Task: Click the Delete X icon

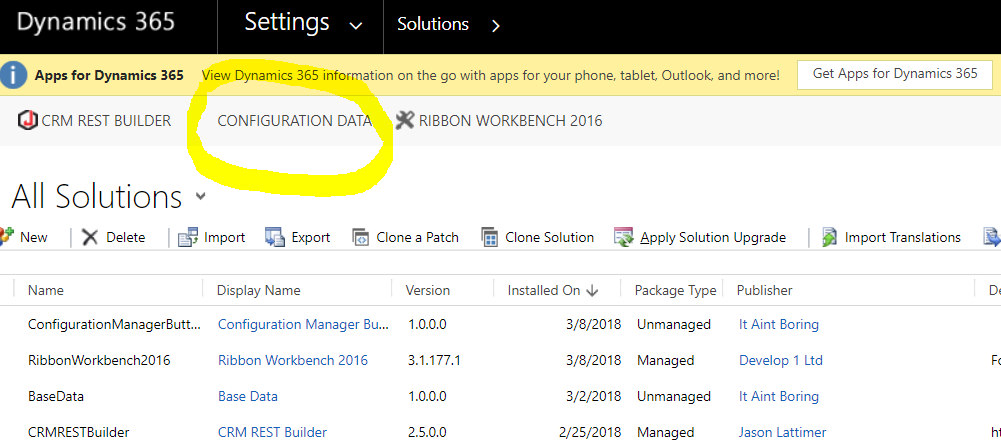Action: point(90,238)
